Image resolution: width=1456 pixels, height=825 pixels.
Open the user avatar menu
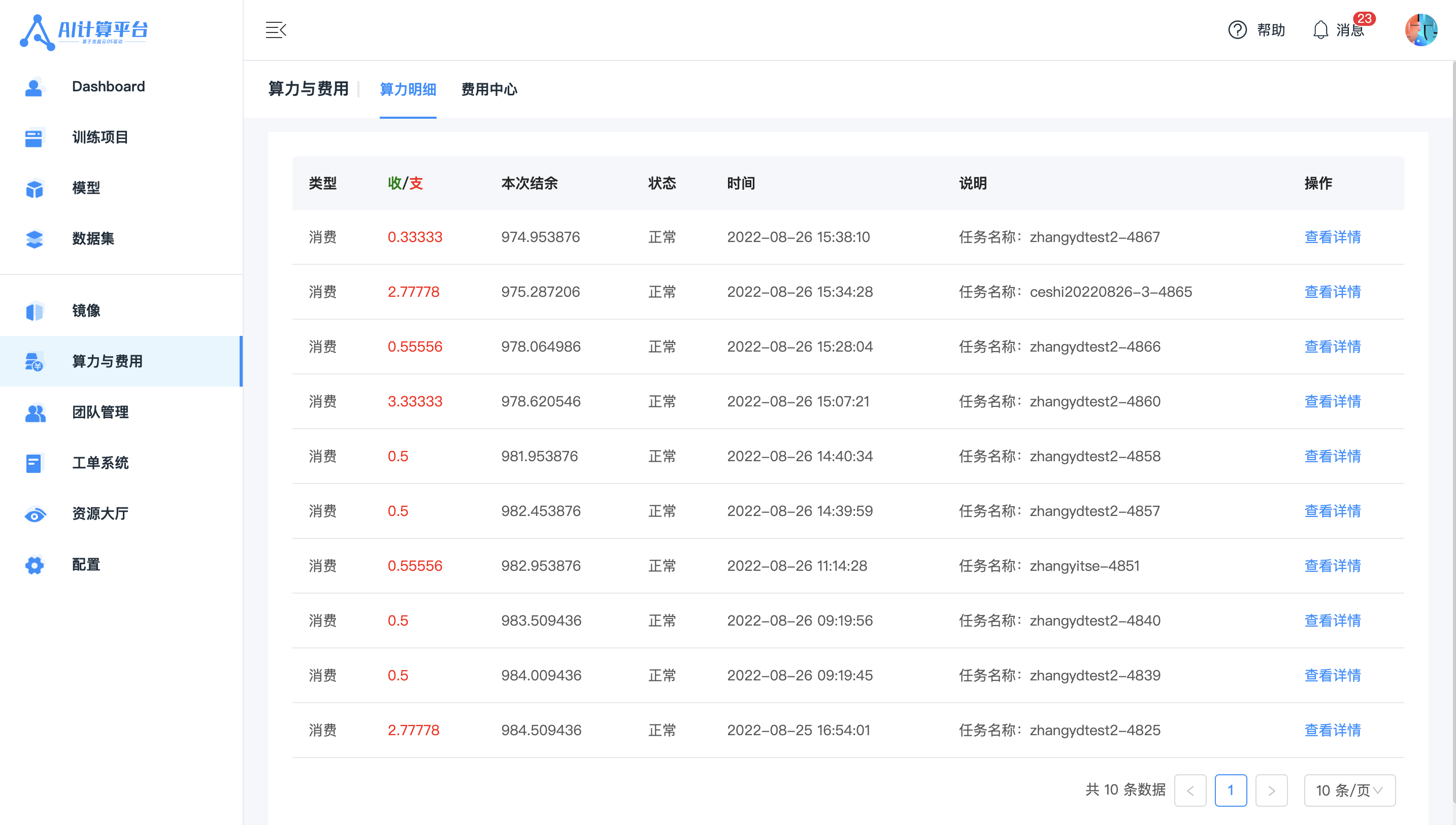[x=1421, y=29]
